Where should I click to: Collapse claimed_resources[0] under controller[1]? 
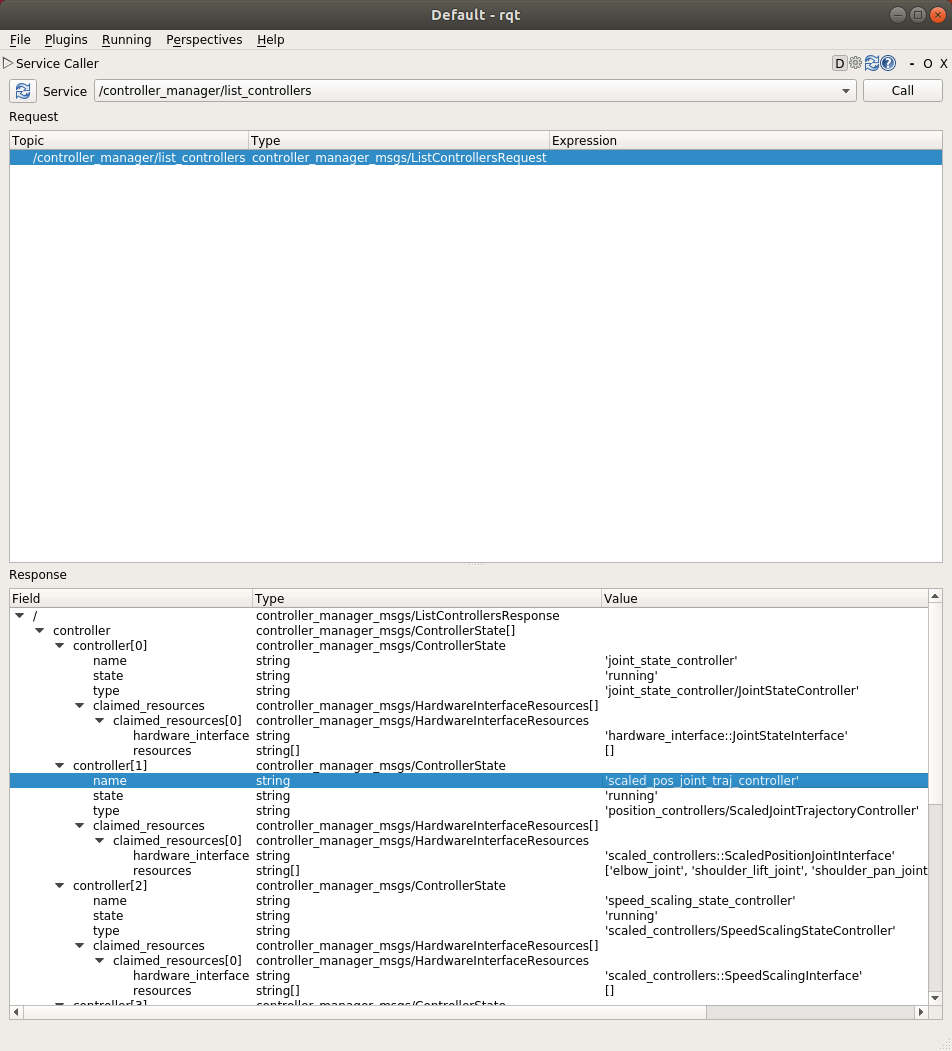[100, 841]
